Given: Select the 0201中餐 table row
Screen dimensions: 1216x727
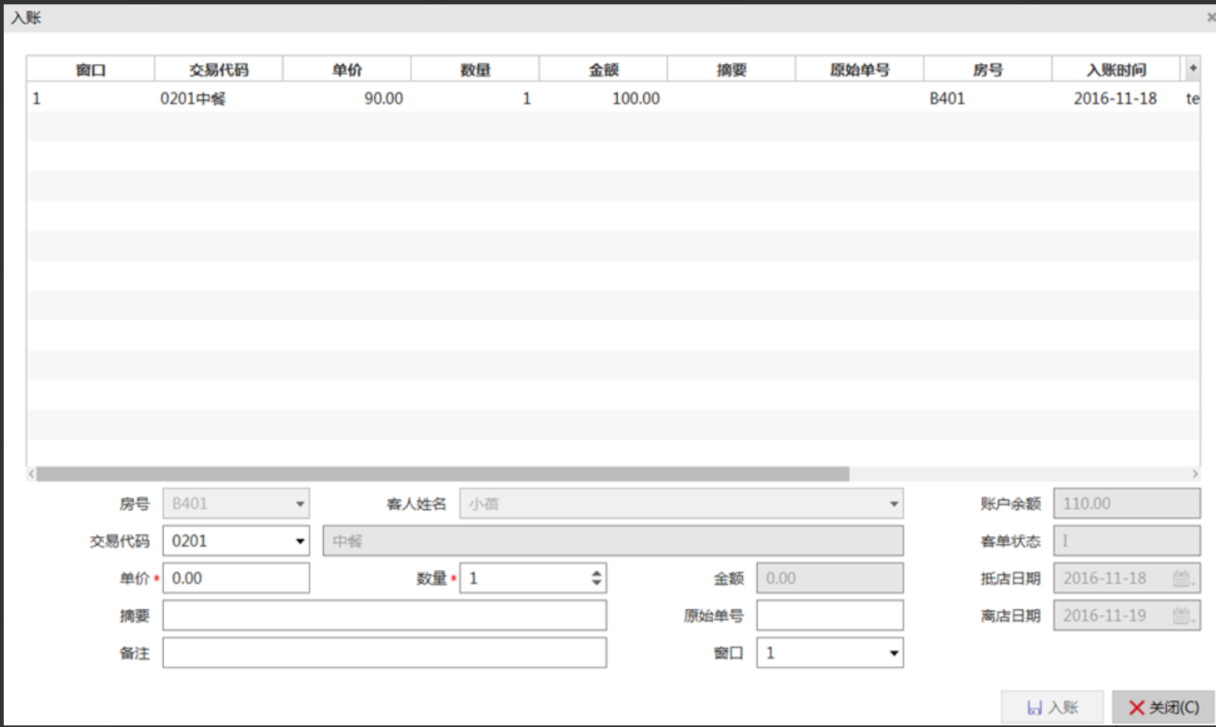Looking at the screenshot, I should 400,99.
